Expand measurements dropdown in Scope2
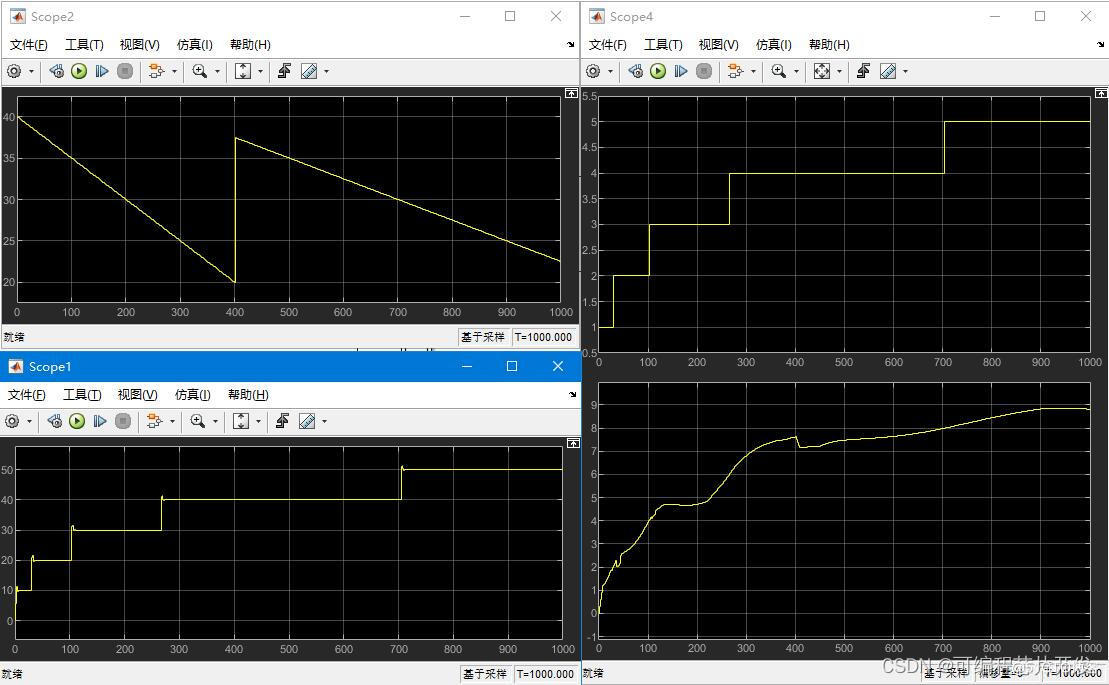 tap(326, 71)
